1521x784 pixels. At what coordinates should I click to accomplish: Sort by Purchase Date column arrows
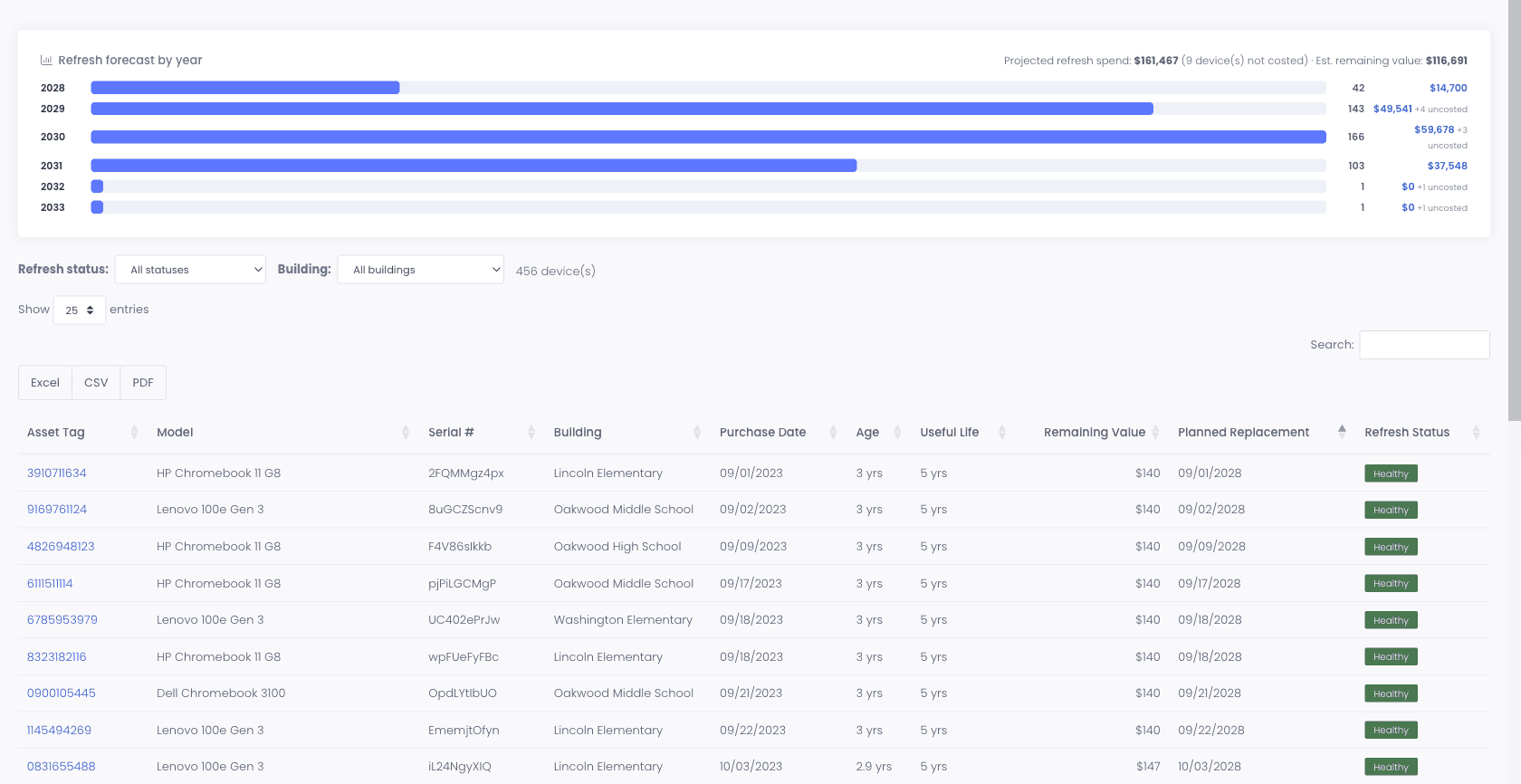[833, 433]
